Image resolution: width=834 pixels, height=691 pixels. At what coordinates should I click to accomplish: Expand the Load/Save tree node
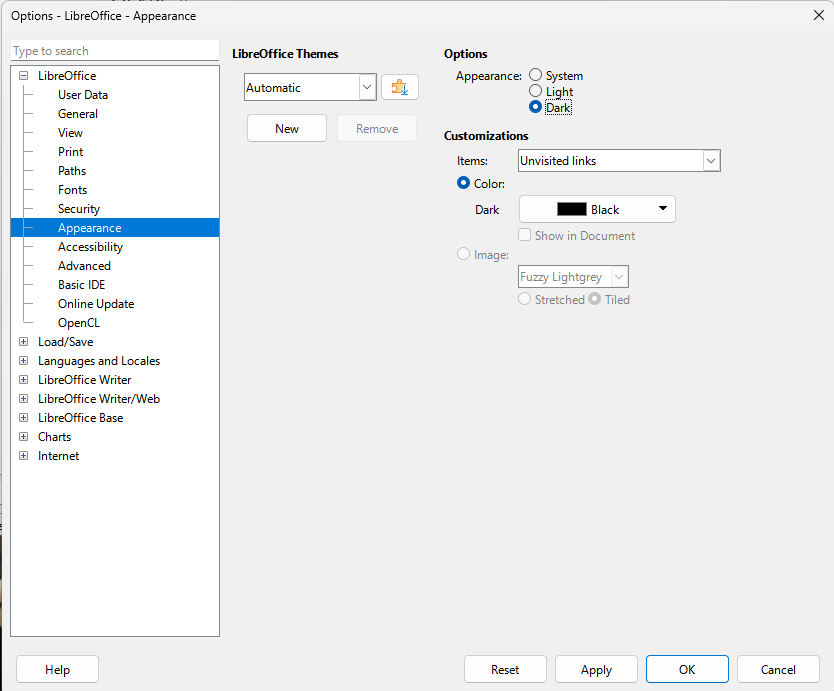23,342
